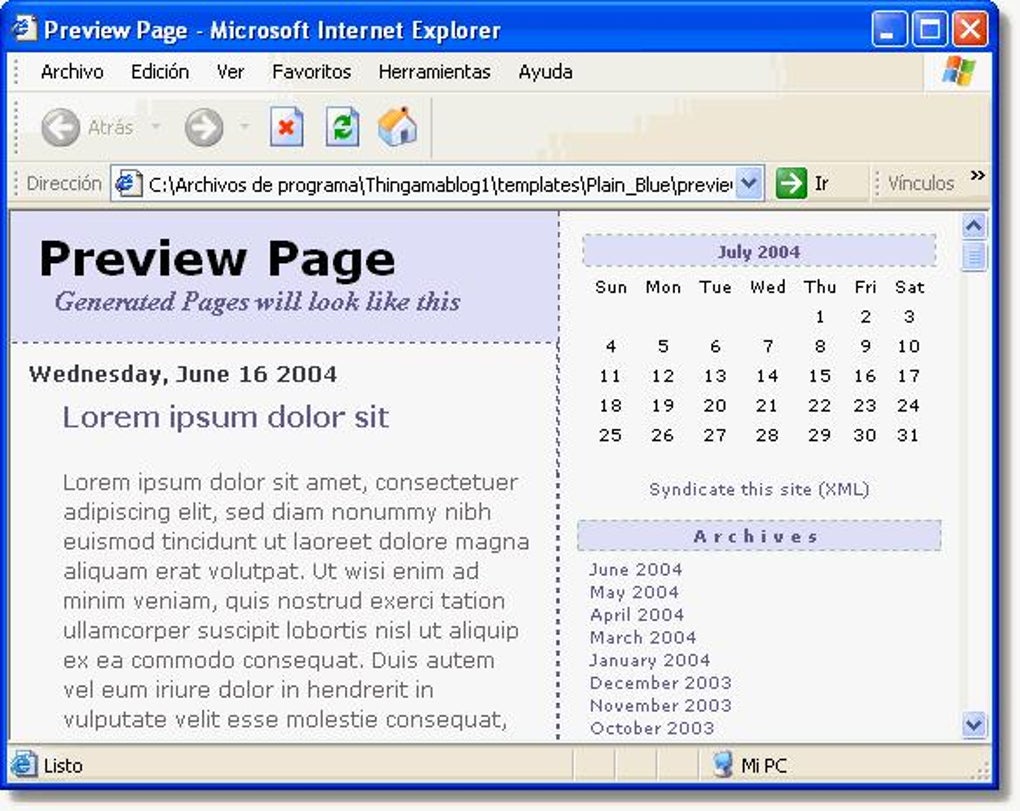Open the Ayuda menu
Viewport: 1020px width, 811px height.
click(x=545, y=72)
